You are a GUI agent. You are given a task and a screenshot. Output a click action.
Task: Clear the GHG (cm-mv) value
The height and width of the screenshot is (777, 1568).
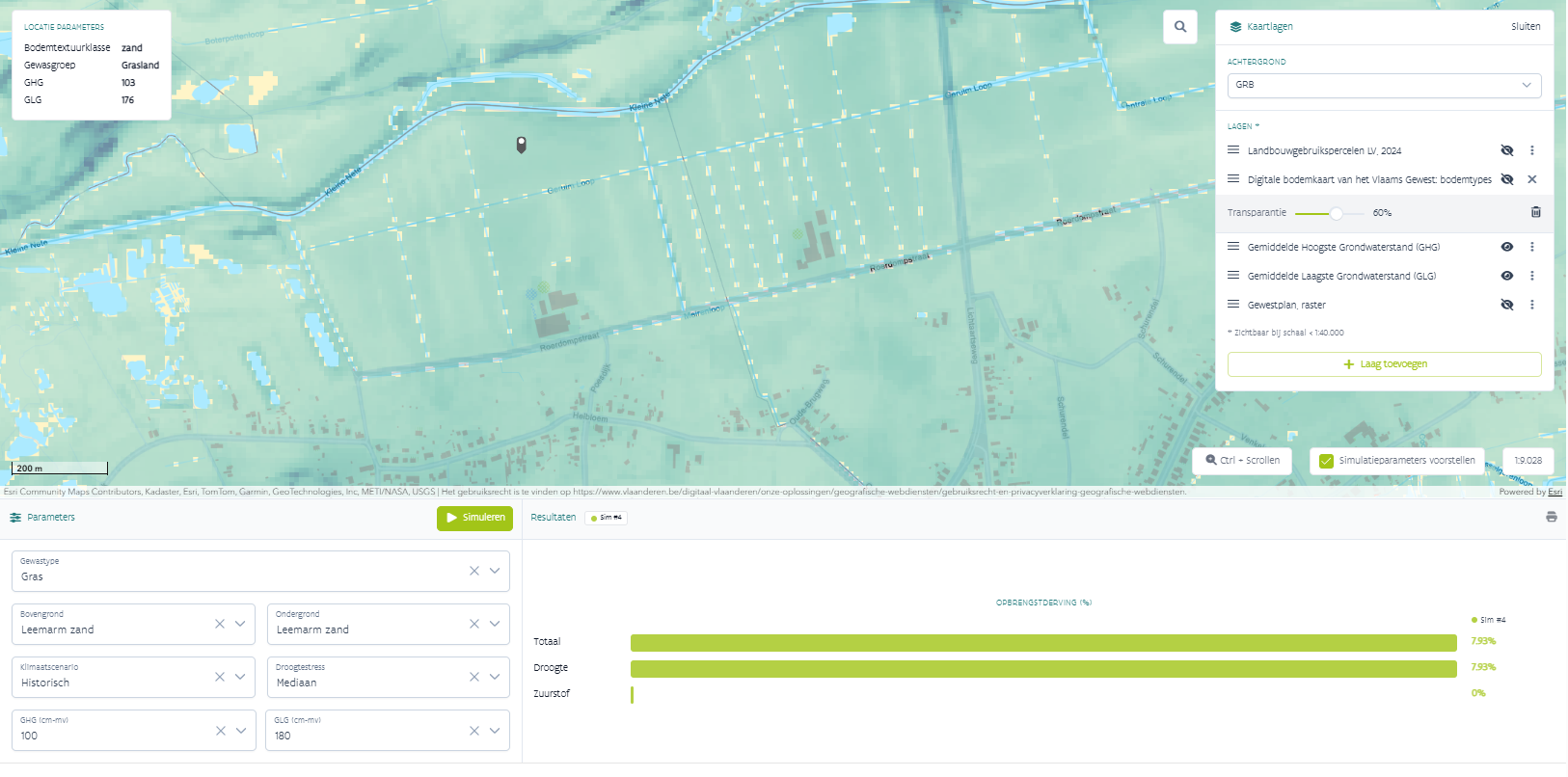[221, 731]
